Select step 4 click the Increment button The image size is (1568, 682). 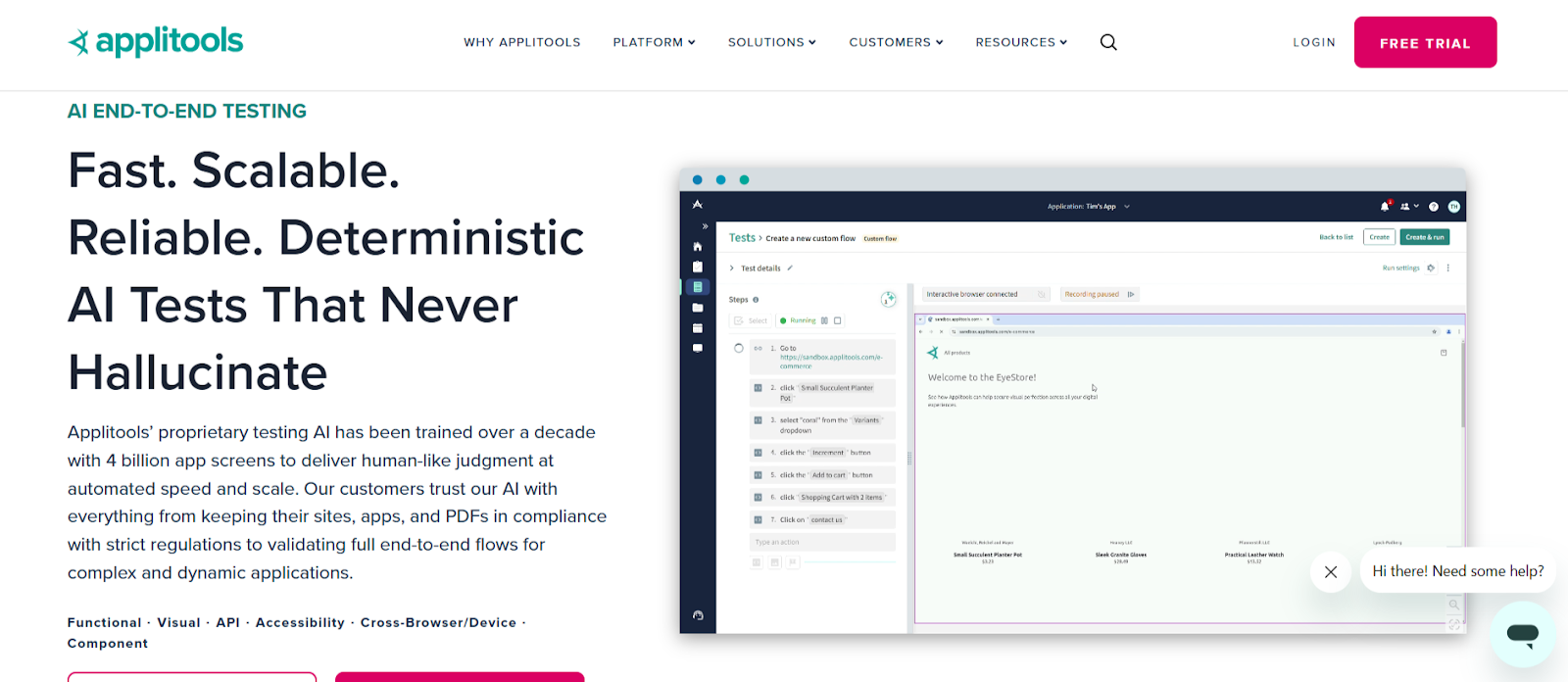pos(822,453)
